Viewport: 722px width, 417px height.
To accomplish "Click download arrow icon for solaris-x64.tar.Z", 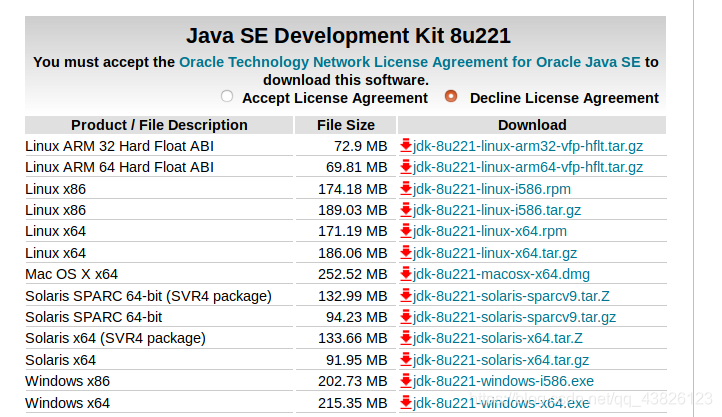I will [406, 338].
